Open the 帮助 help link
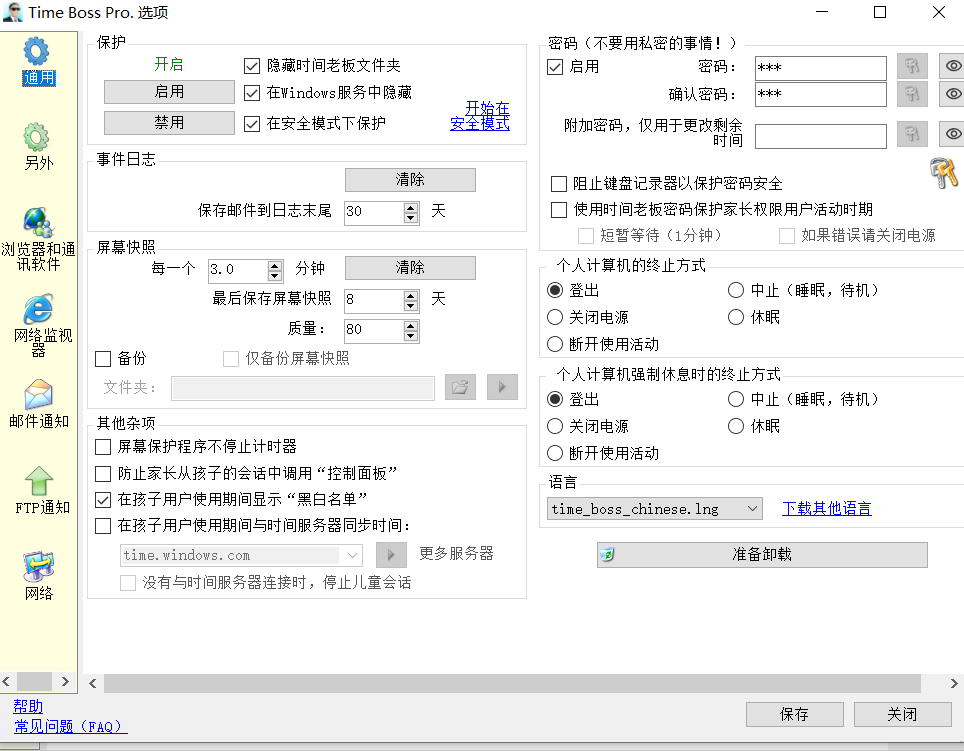 point(28,706)
